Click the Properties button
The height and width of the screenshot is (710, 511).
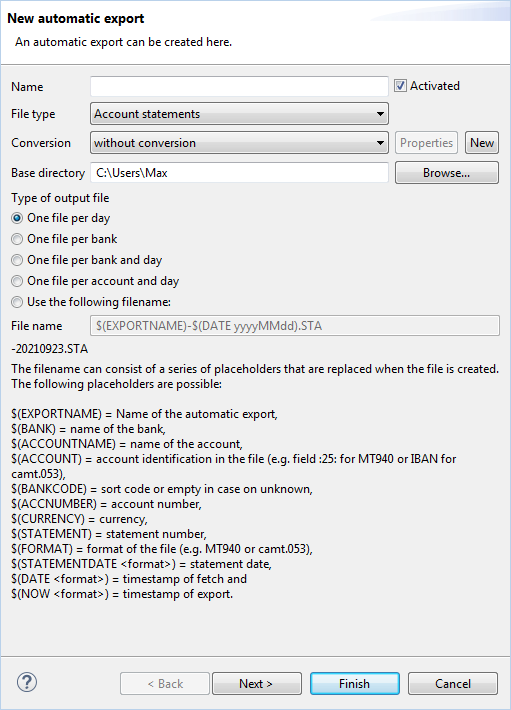[426, 143]
